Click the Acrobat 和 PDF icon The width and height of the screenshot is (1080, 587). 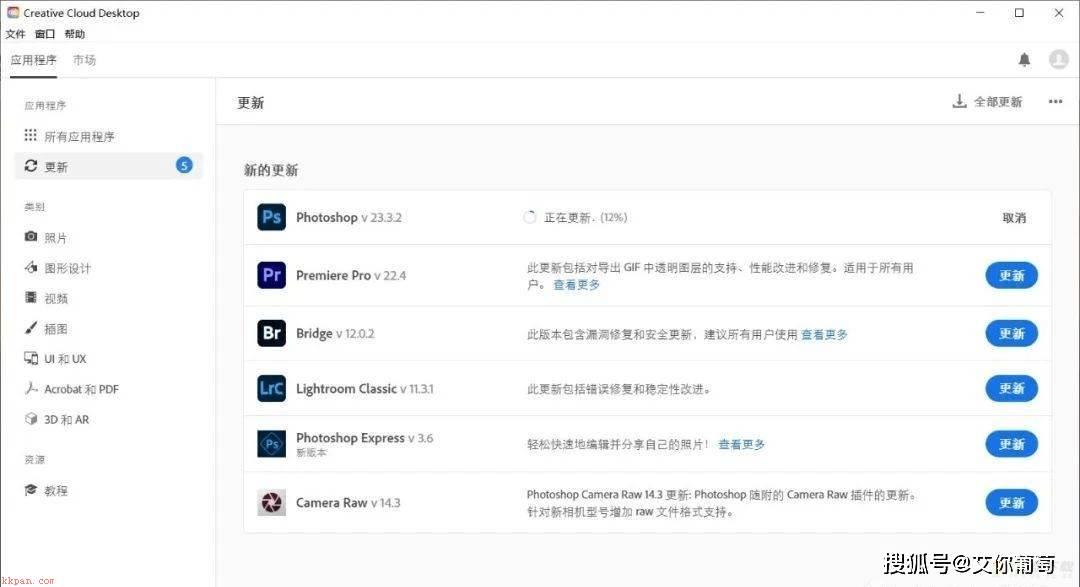(31, 389)
